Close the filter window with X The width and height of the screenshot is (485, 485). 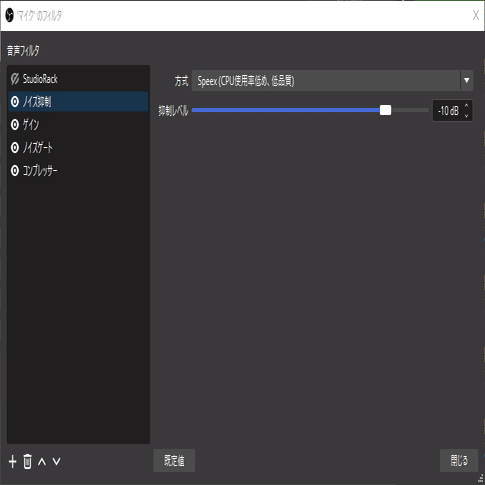(x=476, y=15)
